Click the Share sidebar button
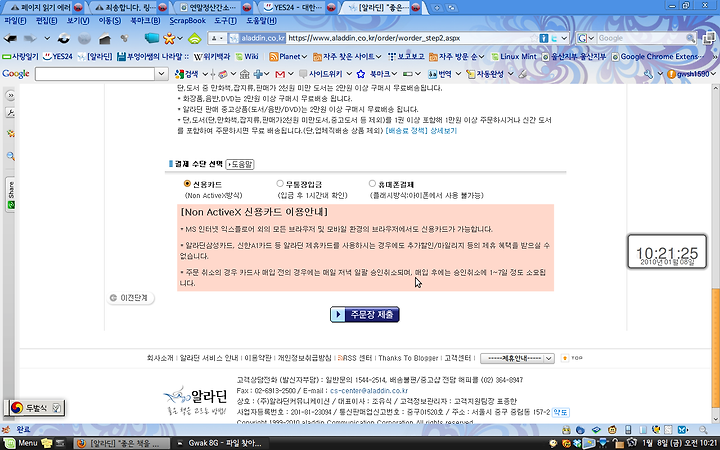 11,195
